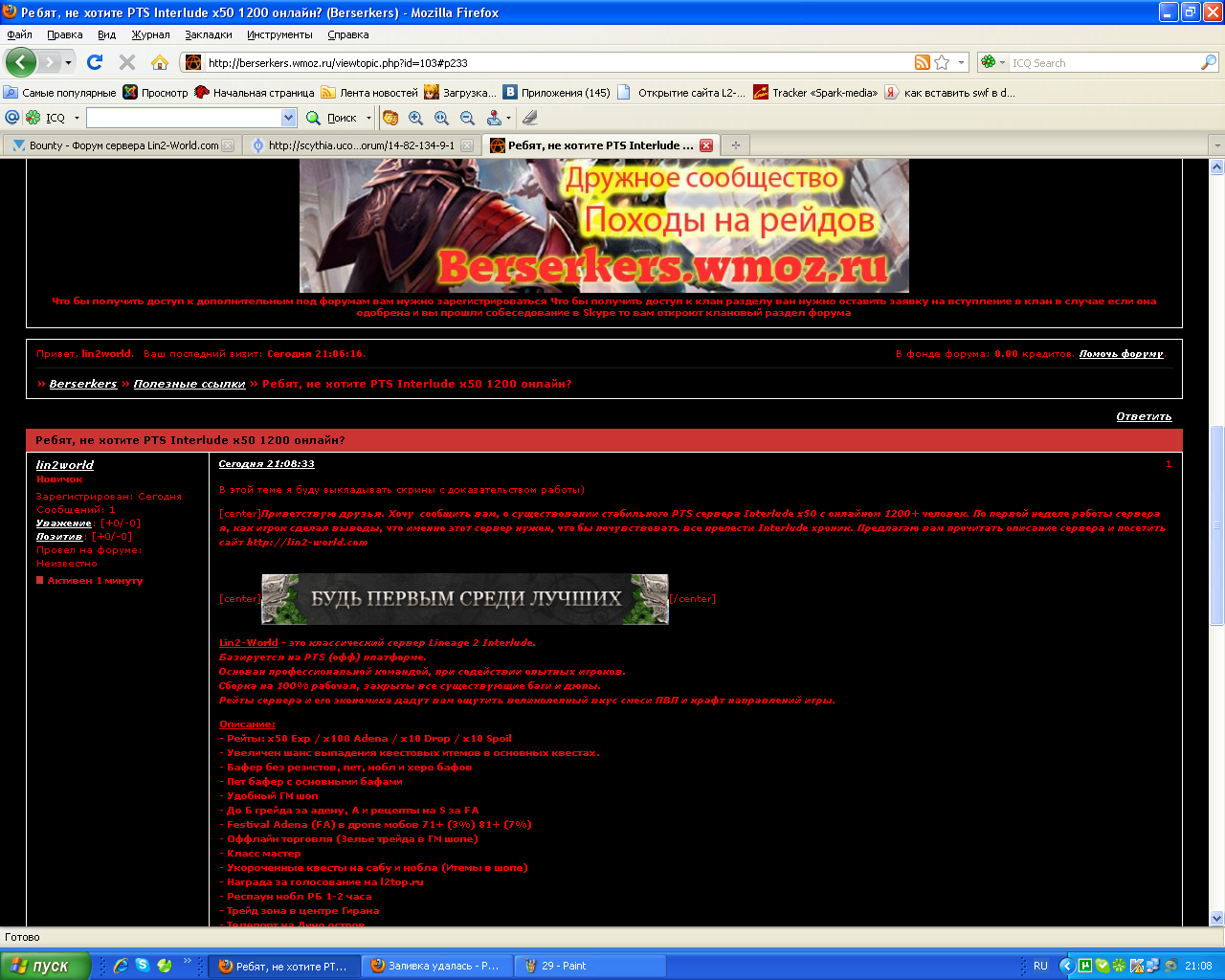Click the zoom-in magnifier icon in ICQ toolbar
1225x980 pixels.
tap(415, 118)
